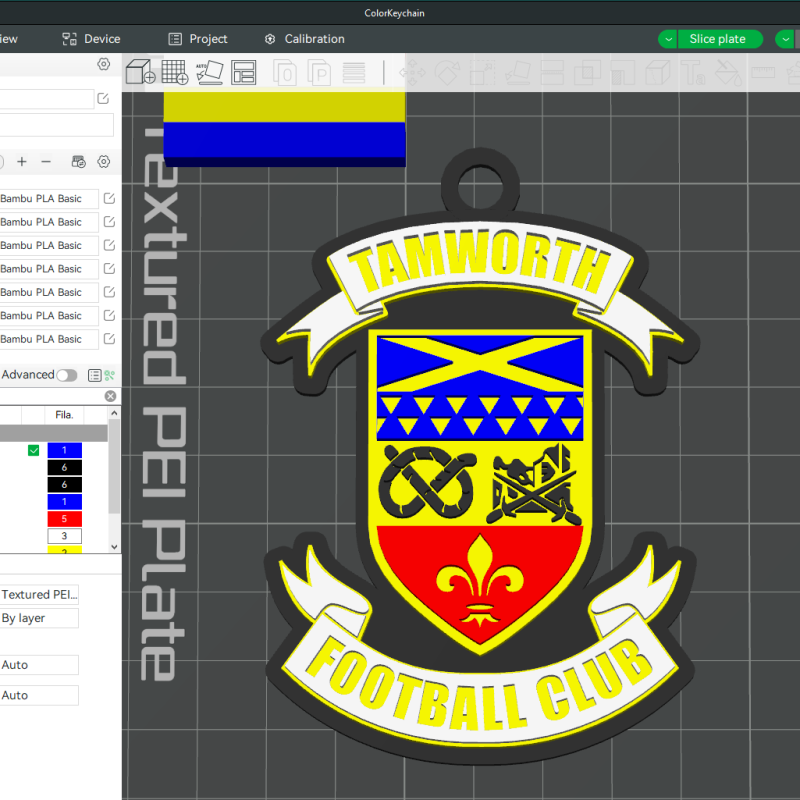Screen dimensions: 800x800
Task: Click the Arrange all objects icon
Action: coord(243,72)
